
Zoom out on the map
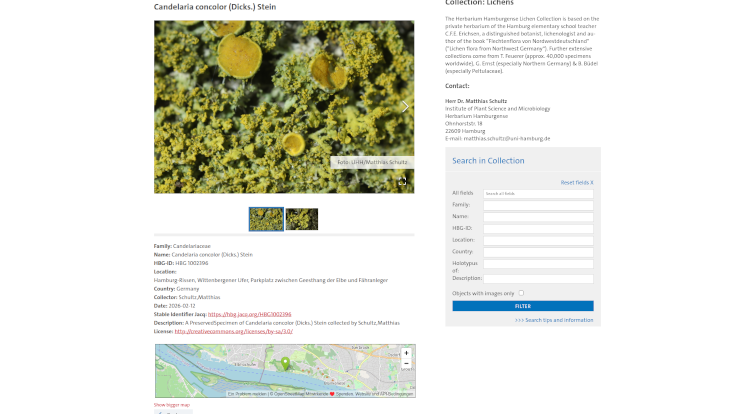pyautogui.click(x=406, y=364)
